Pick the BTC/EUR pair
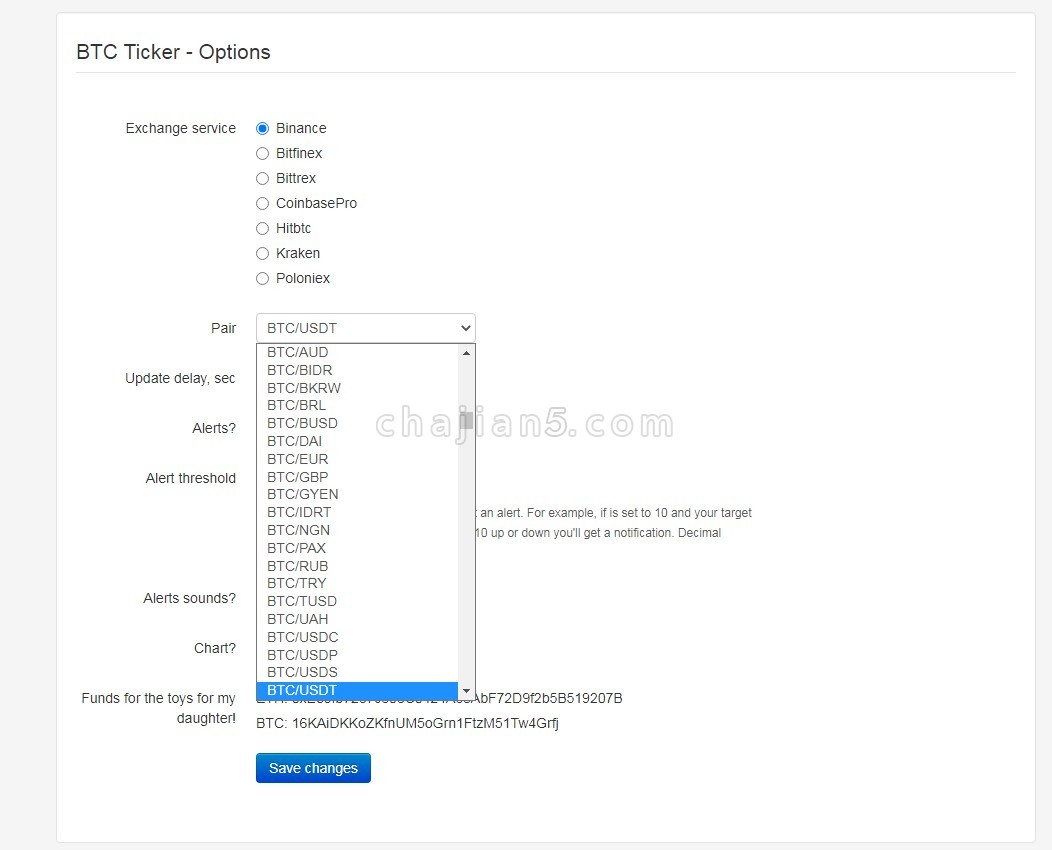1052x850 pixels. 358,459
